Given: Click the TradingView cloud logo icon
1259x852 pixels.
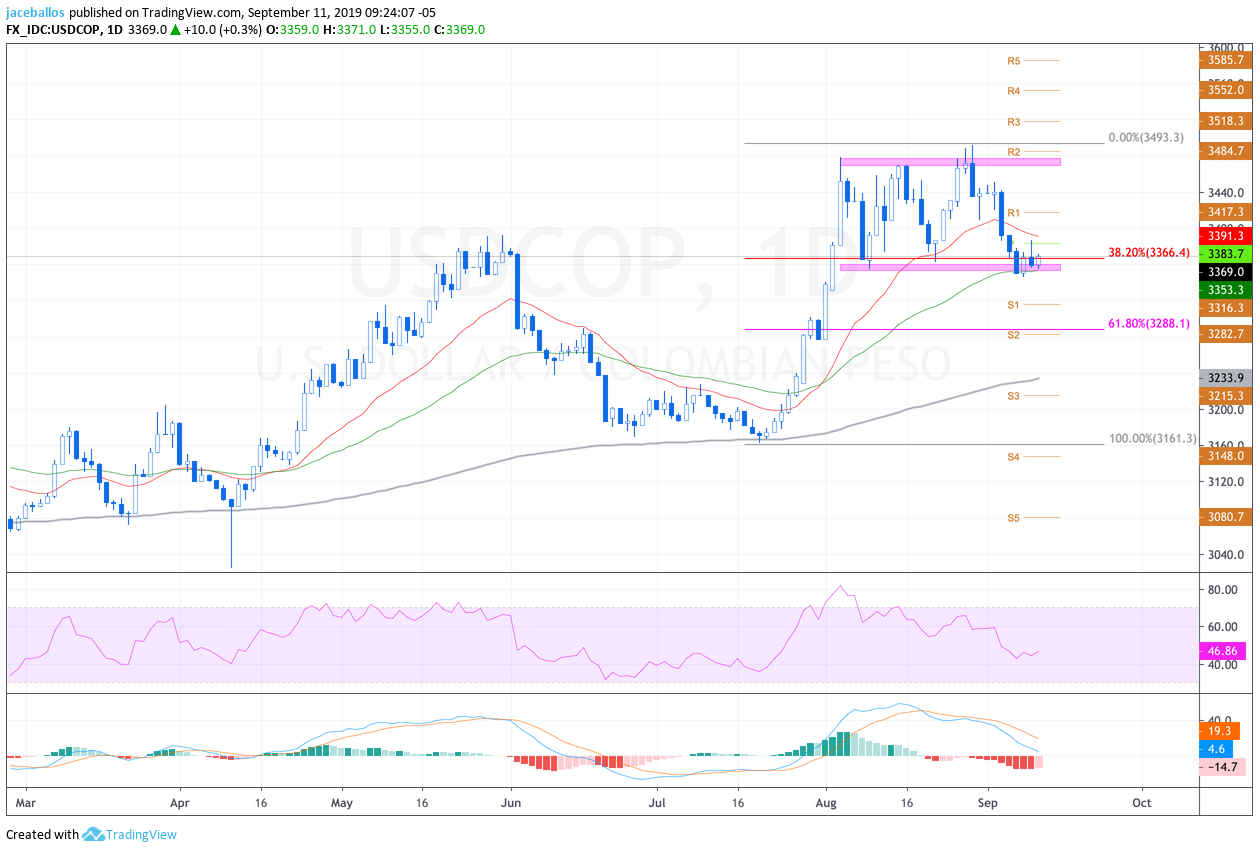Looking at the screenshot, I should coord(93,834).
